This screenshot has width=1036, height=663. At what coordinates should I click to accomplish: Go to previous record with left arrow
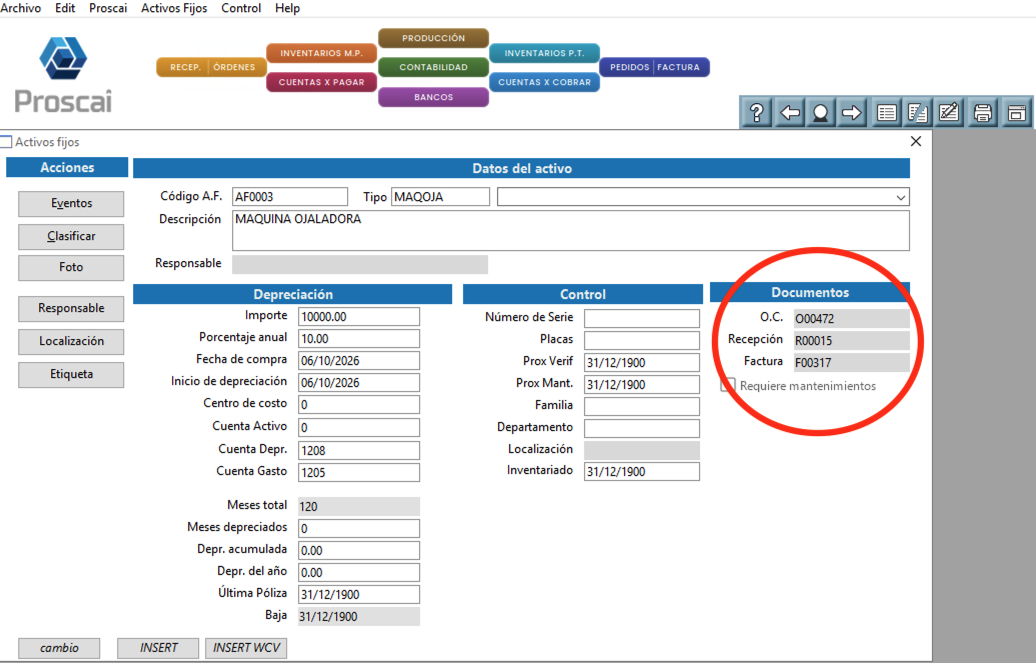[x=789, y=112]
